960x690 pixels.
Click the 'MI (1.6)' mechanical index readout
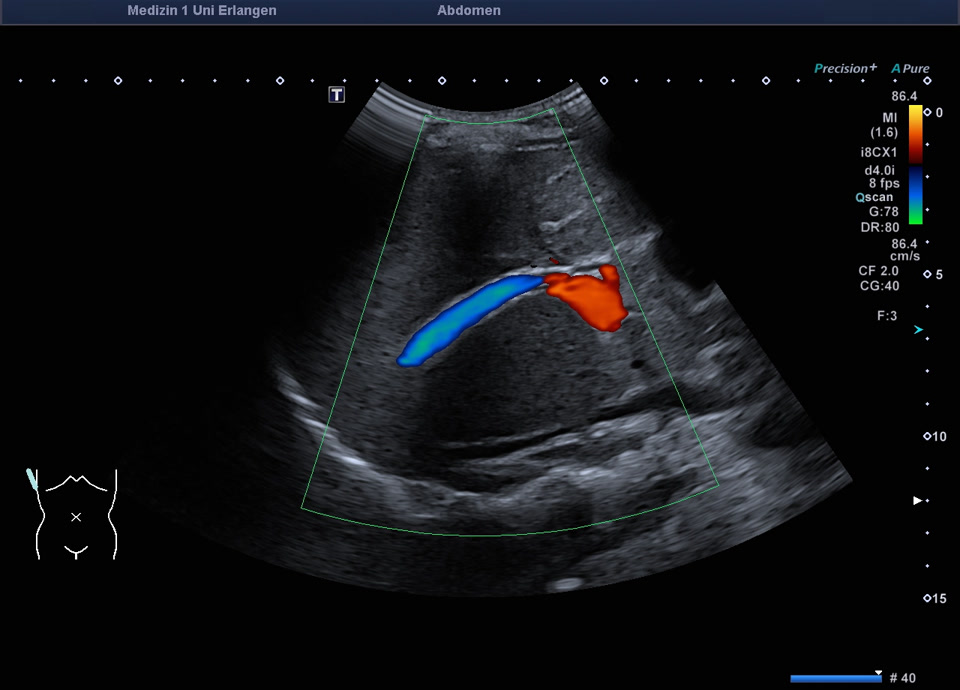pyautogui.click(x=884, y=125)
